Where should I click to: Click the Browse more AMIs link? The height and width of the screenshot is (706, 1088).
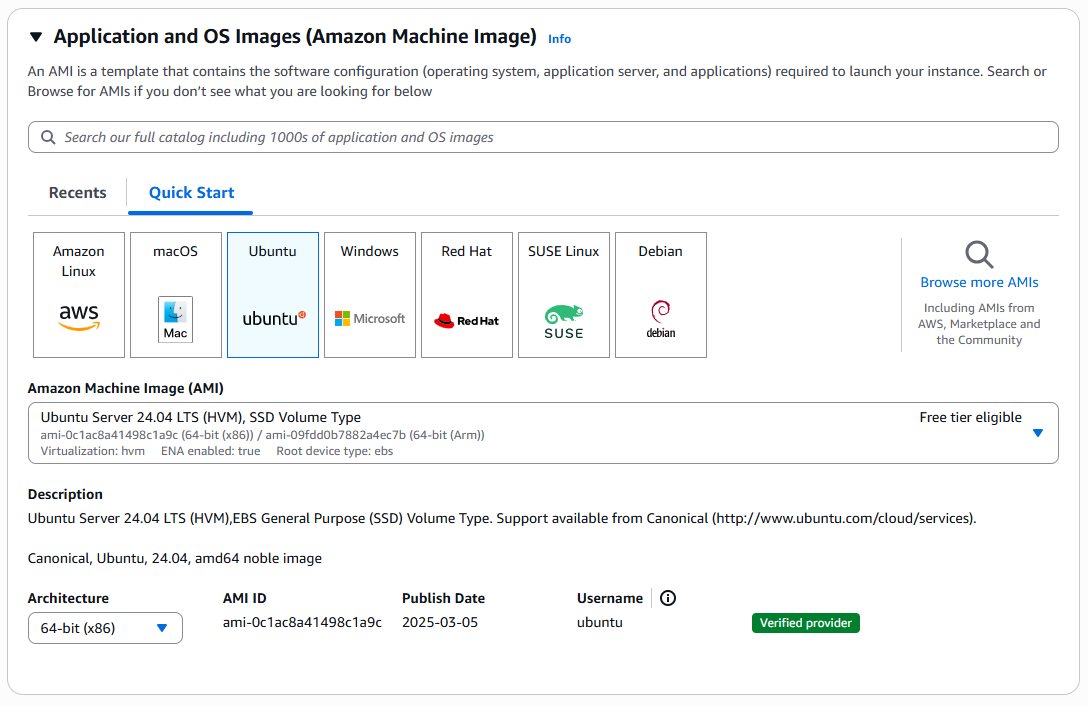tap(979, 282)
